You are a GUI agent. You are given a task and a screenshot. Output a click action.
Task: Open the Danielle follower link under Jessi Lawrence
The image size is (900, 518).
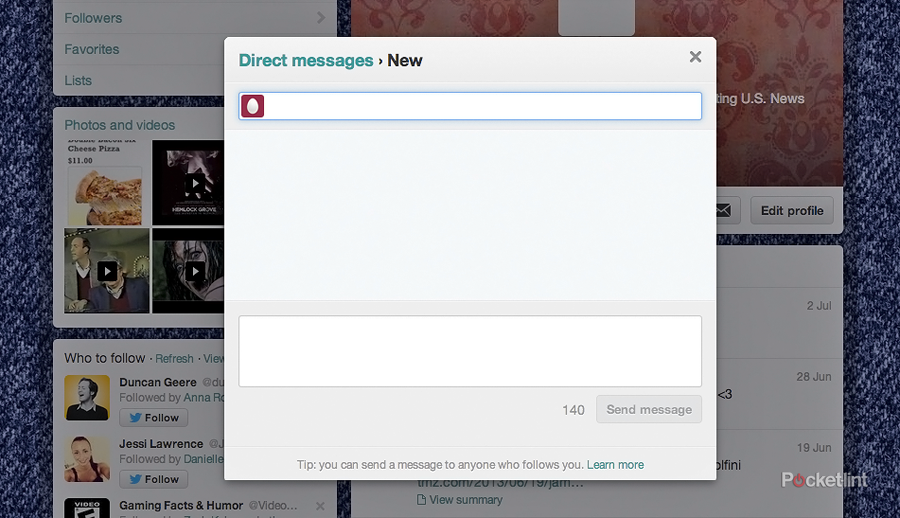coord(204,459)
